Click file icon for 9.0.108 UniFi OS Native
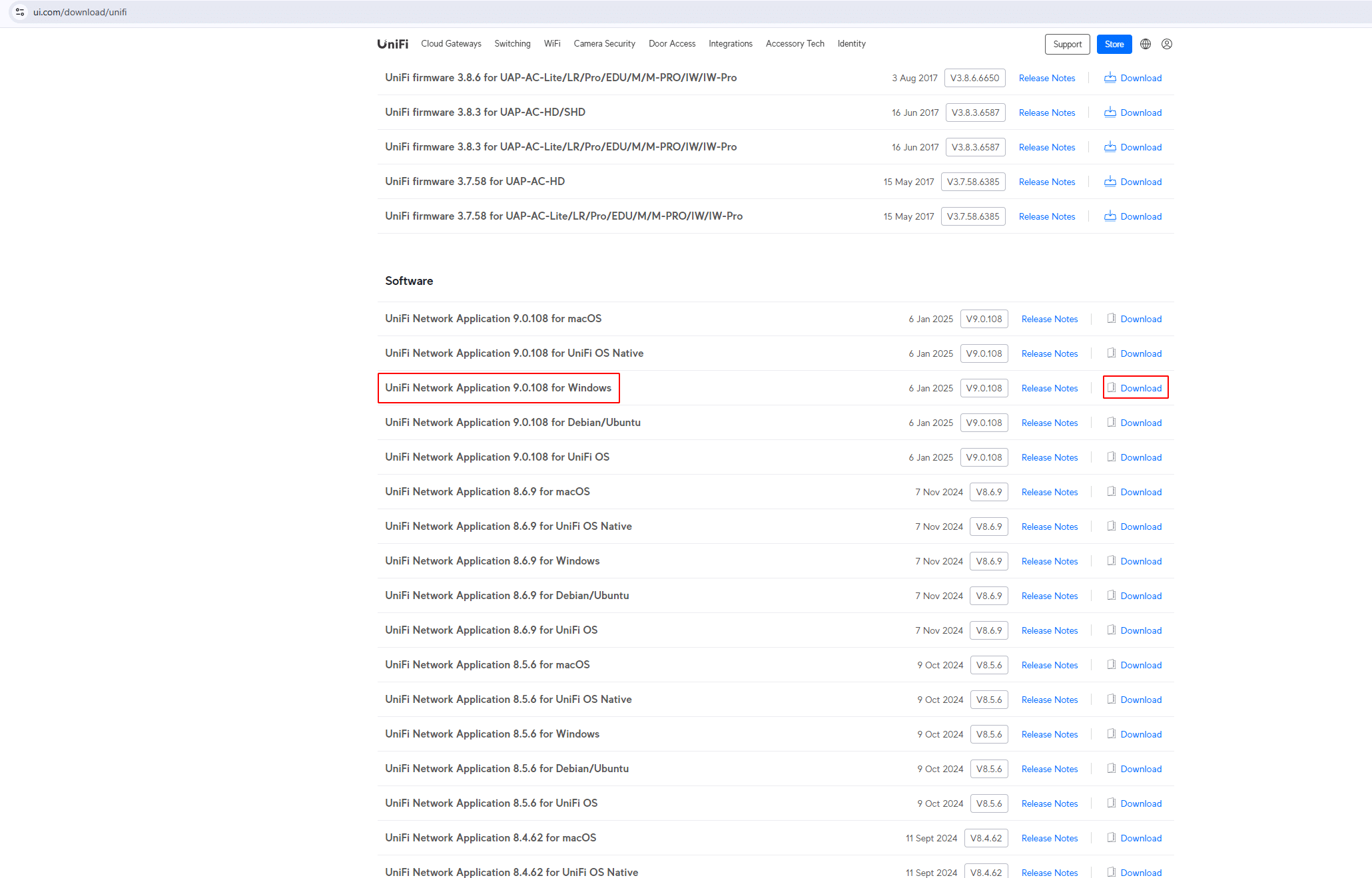 (1112, 353)
